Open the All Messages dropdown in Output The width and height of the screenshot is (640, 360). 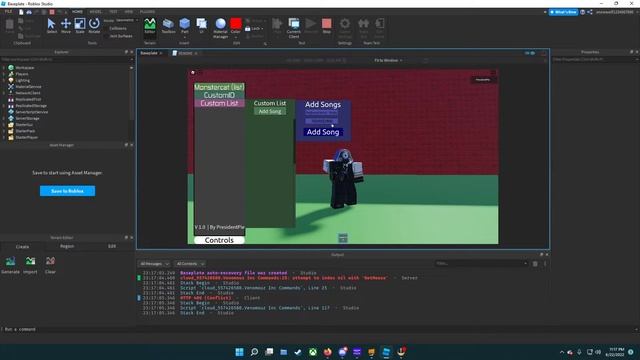point(154,264)
